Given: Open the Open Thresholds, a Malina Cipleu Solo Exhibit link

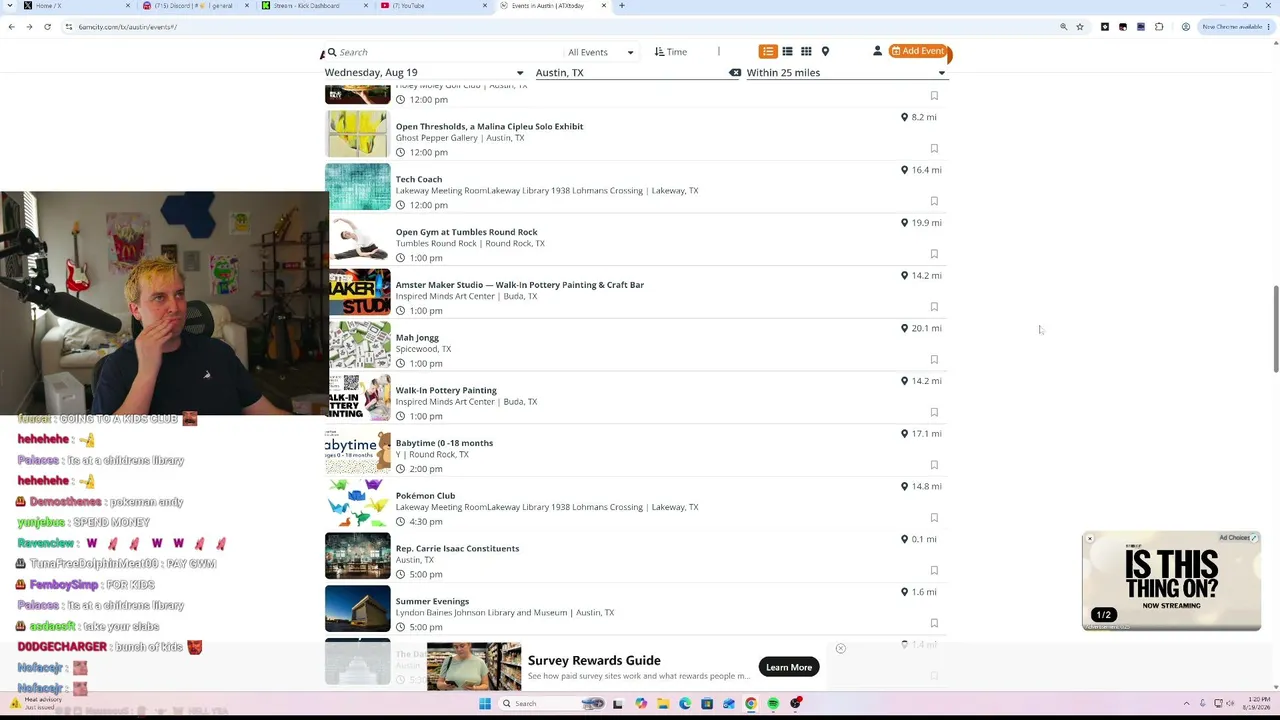Looking at the screenshot, I should click(x=489, y=127).
